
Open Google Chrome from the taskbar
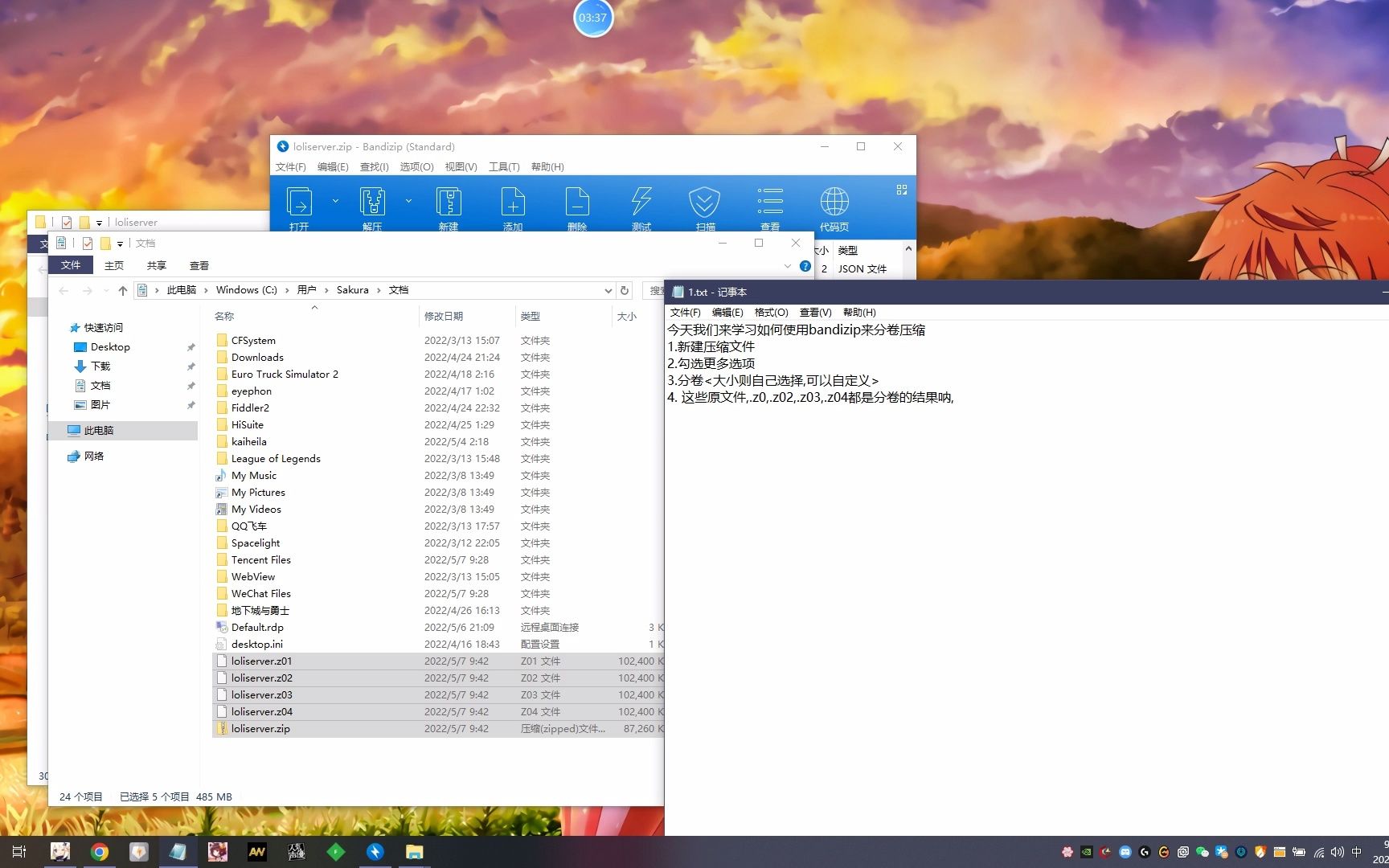(99, 852)
